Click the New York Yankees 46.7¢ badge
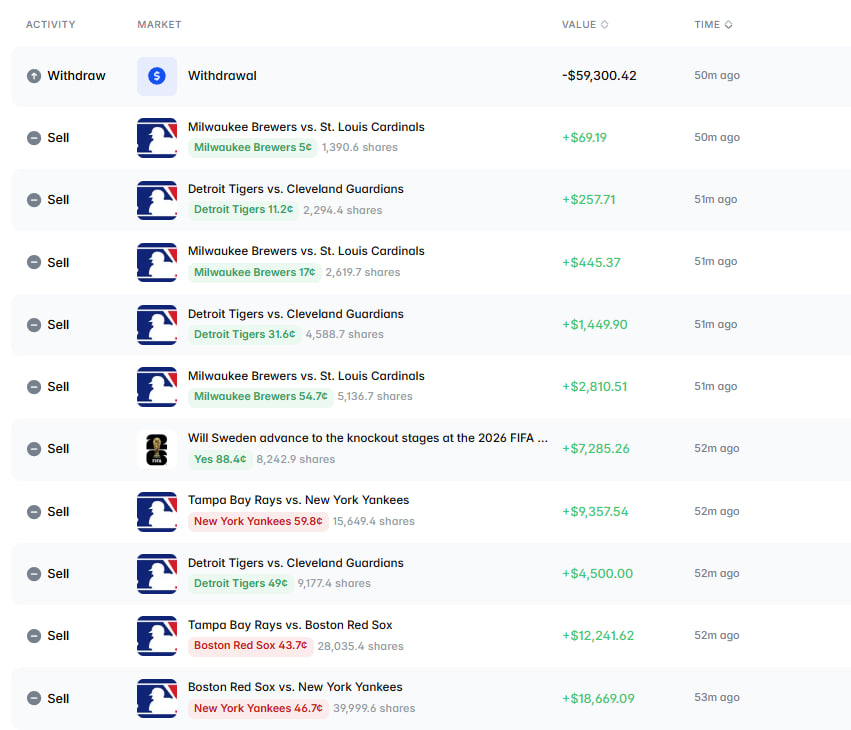 click(258, 708)
